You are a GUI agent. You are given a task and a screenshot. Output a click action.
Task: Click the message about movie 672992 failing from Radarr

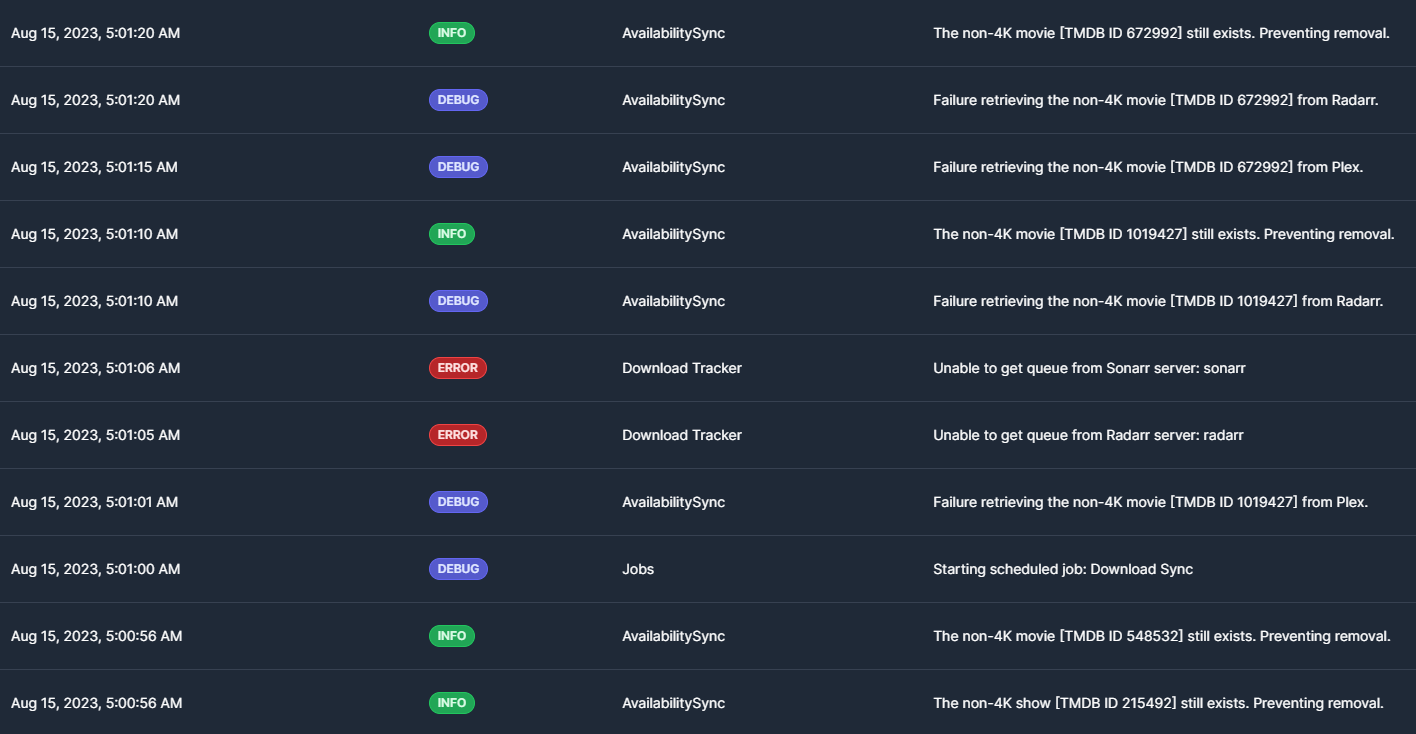pyautogui.click(x=1157, y=99)
